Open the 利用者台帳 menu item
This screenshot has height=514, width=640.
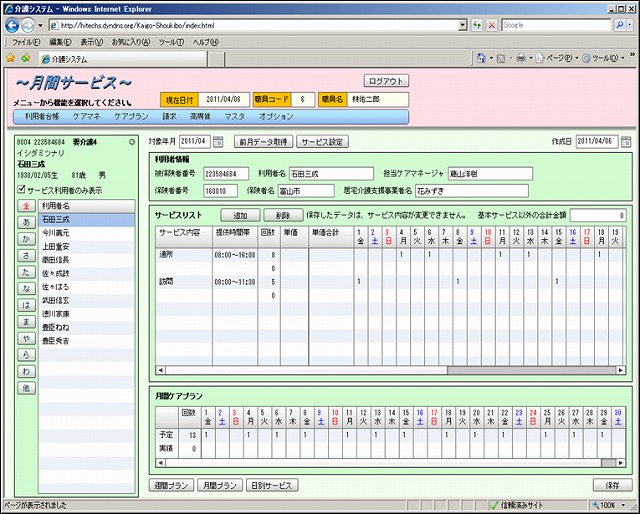click(x=42, y=117)
